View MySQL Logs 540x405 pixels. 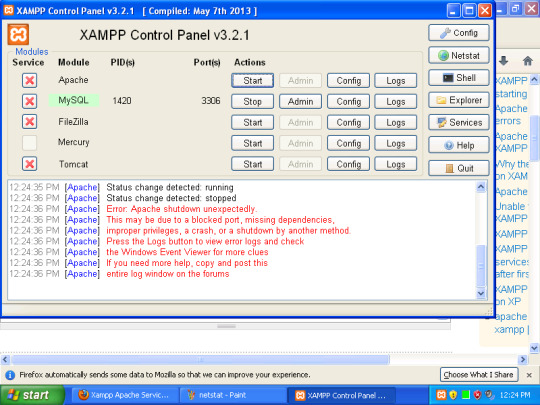396,102
